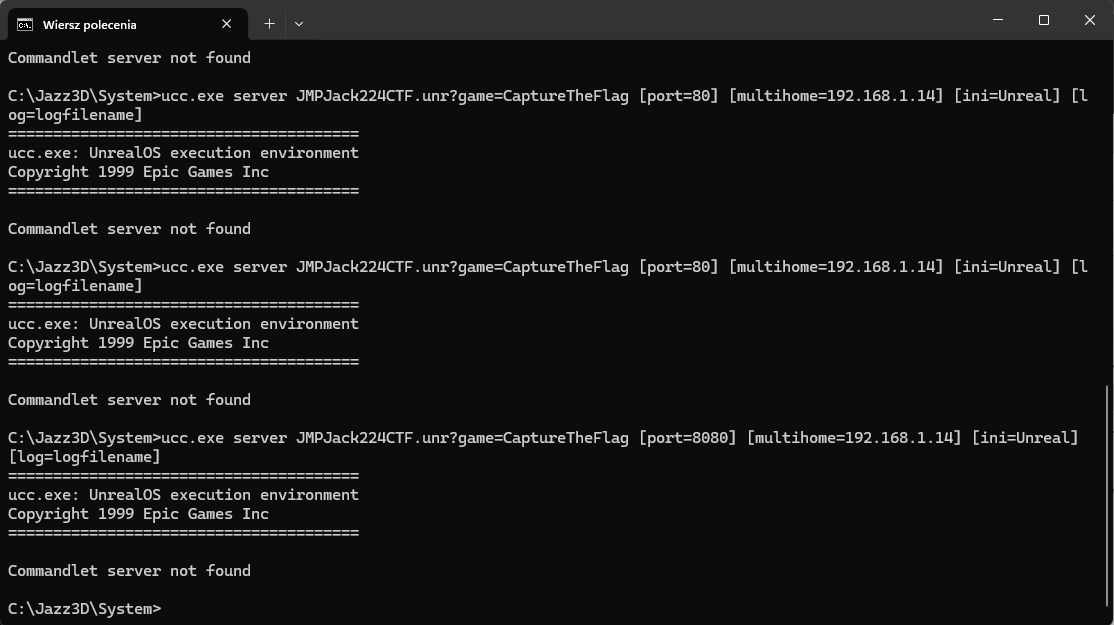Click the standalone [log=logfilename] line

pyautogui.click(x=84, y=457)
